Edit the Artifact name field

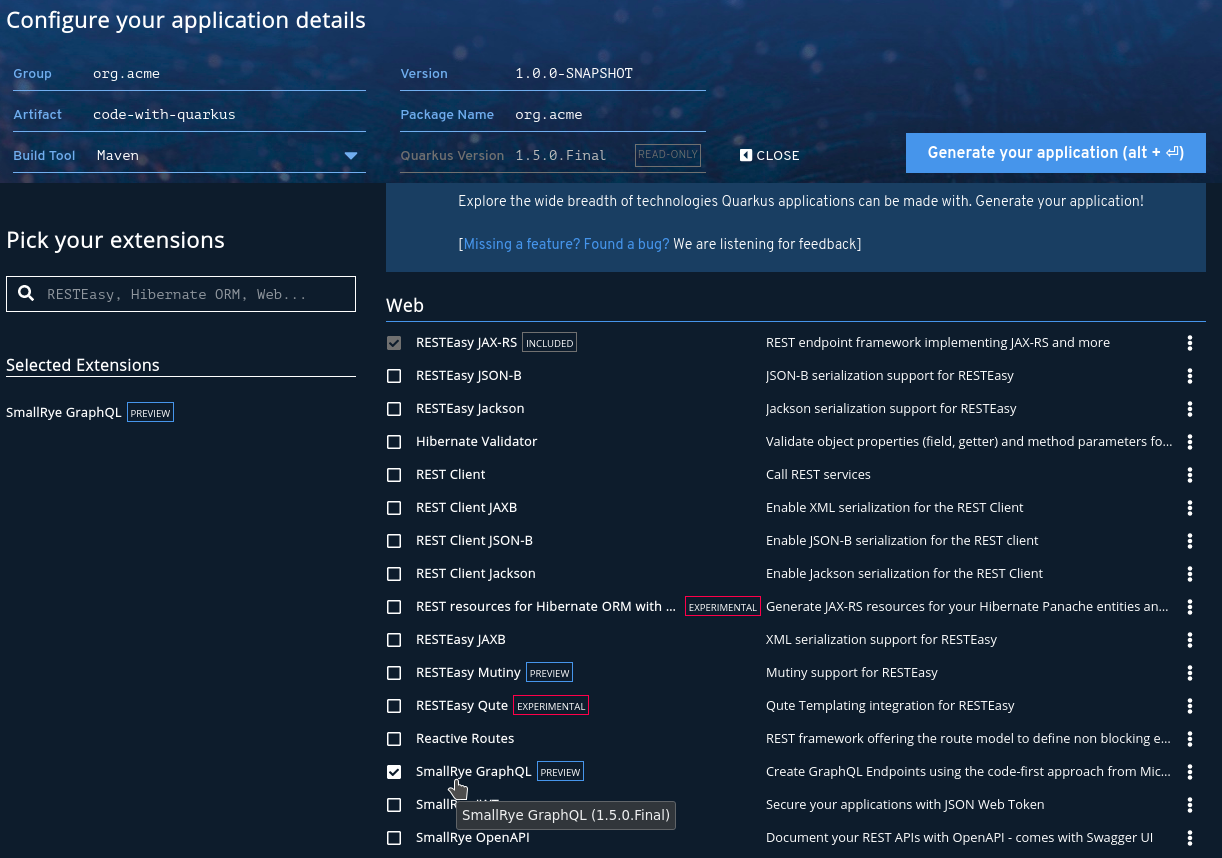coord(228,115)
